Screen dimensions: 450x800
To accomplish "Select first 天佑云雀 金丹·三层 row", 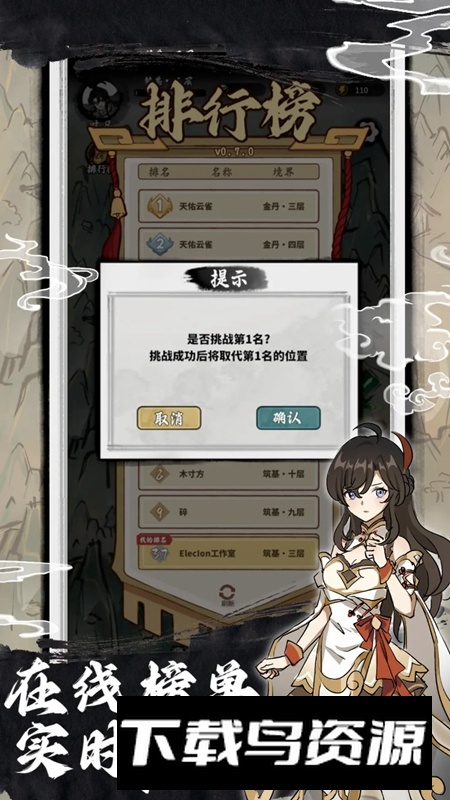I will click(x=229, y=207).
